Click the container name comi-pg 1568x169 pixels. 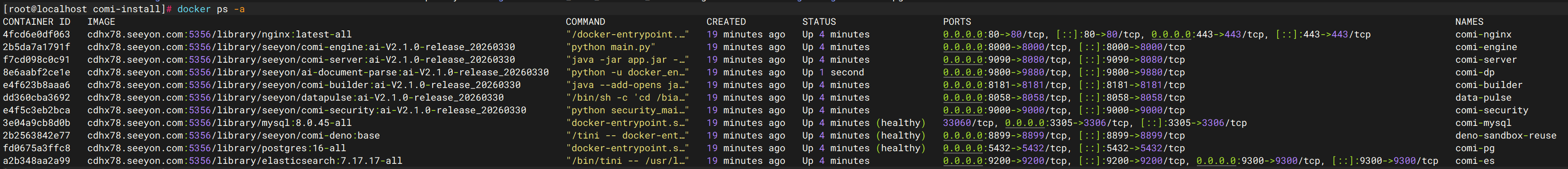1475,148
